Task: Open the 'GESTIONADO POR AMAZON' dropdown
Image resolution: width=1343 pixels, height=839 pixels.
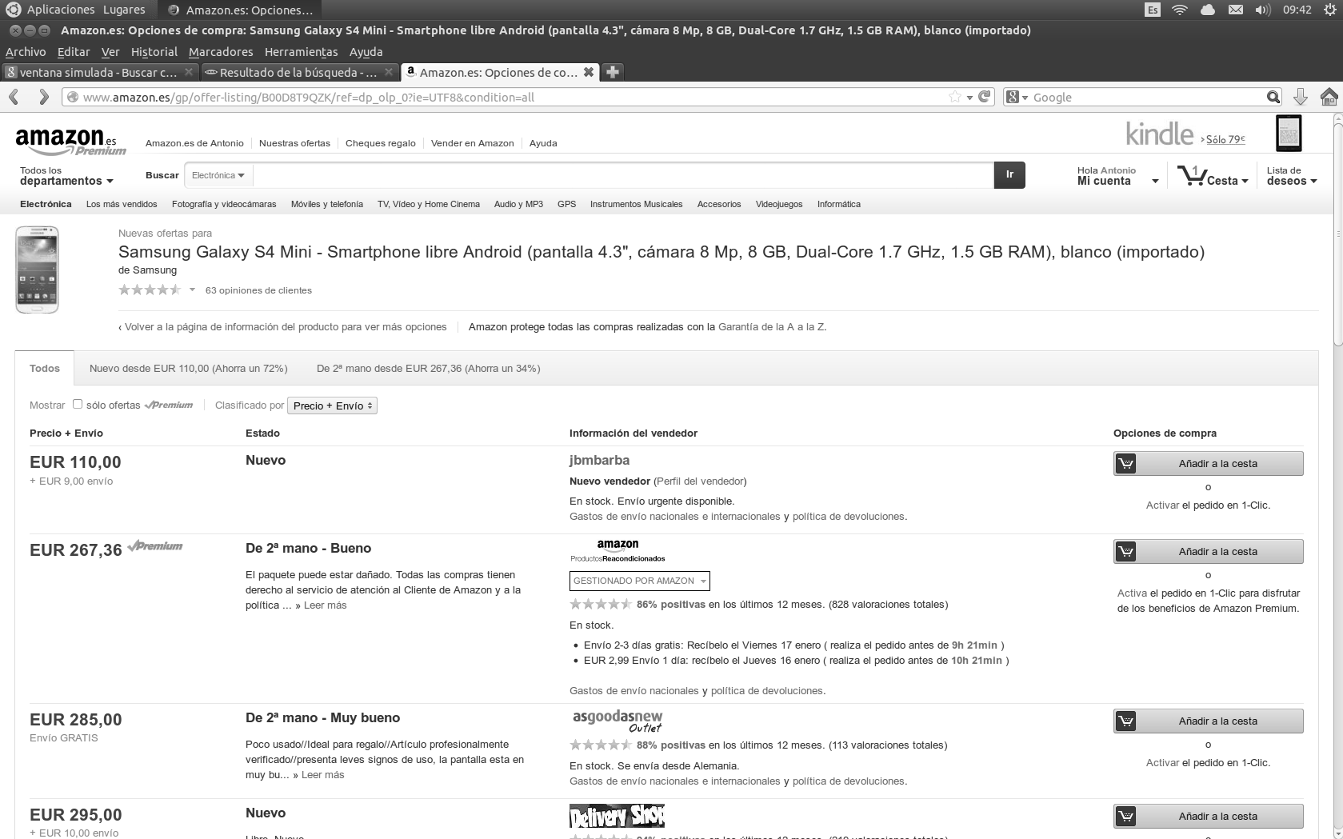Action: coord(640,581)
